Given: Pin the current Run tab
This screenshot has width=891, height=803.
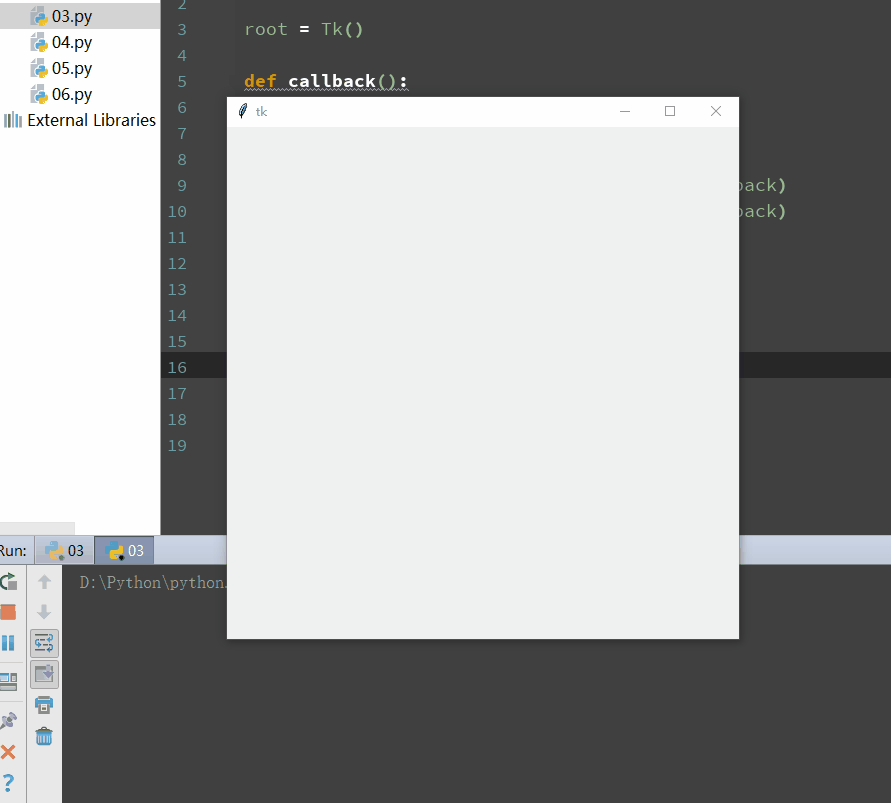Looking at the screenshot, I should point(8,721).
